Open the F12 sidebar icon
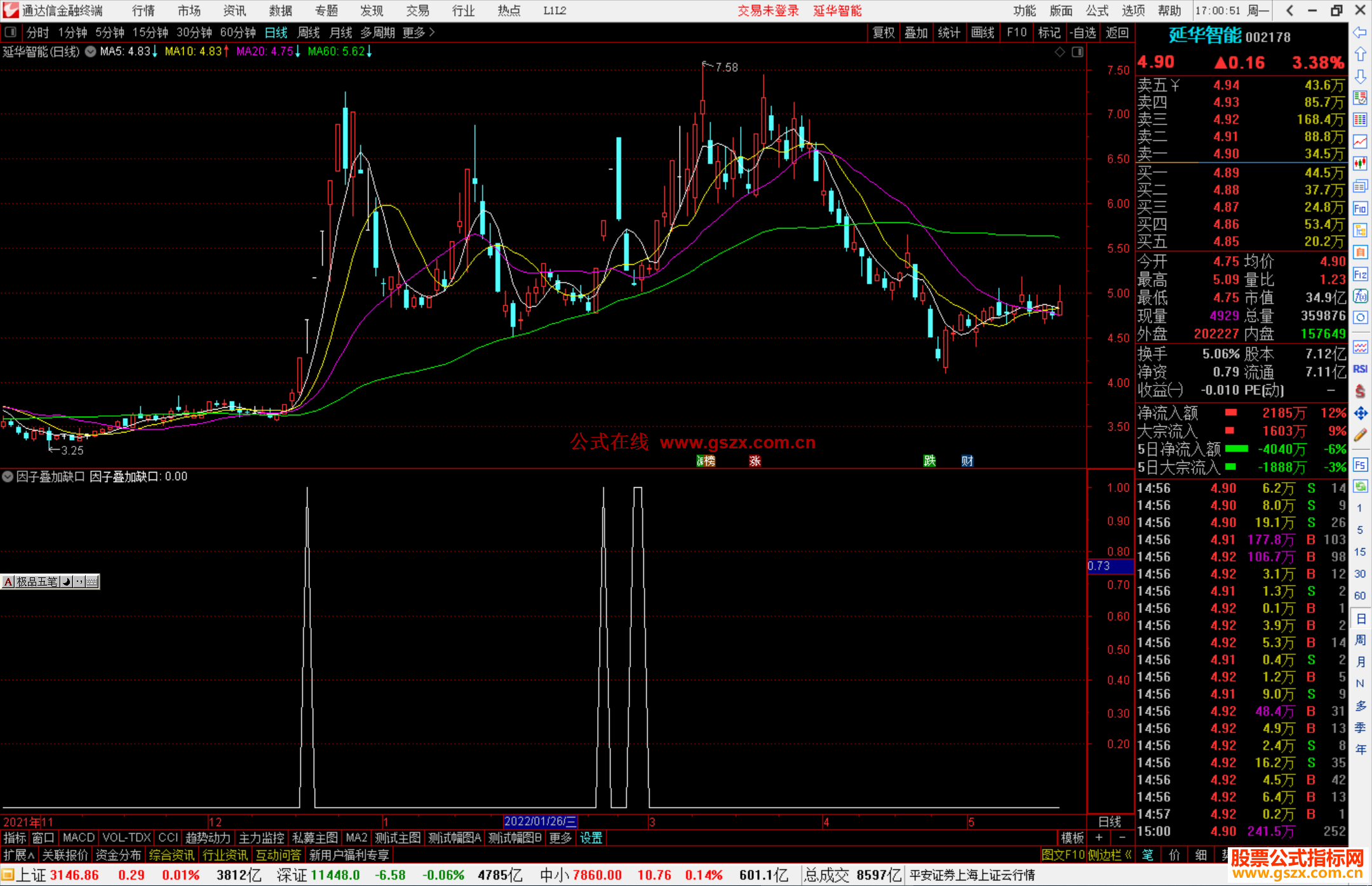 coord(1360,274)
